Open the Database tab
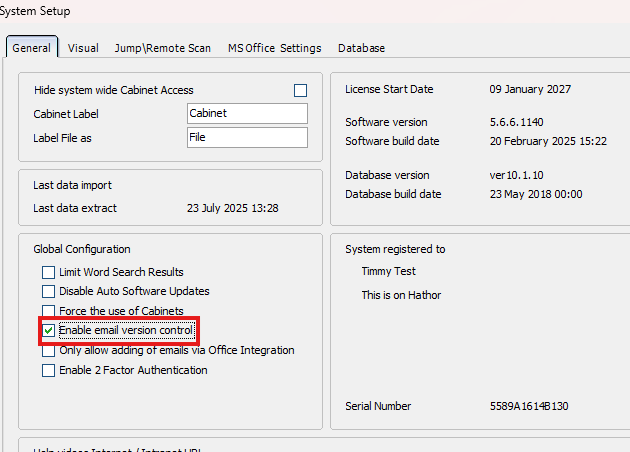This screenshot has width=630, height=452. click(x=361, y=48)
